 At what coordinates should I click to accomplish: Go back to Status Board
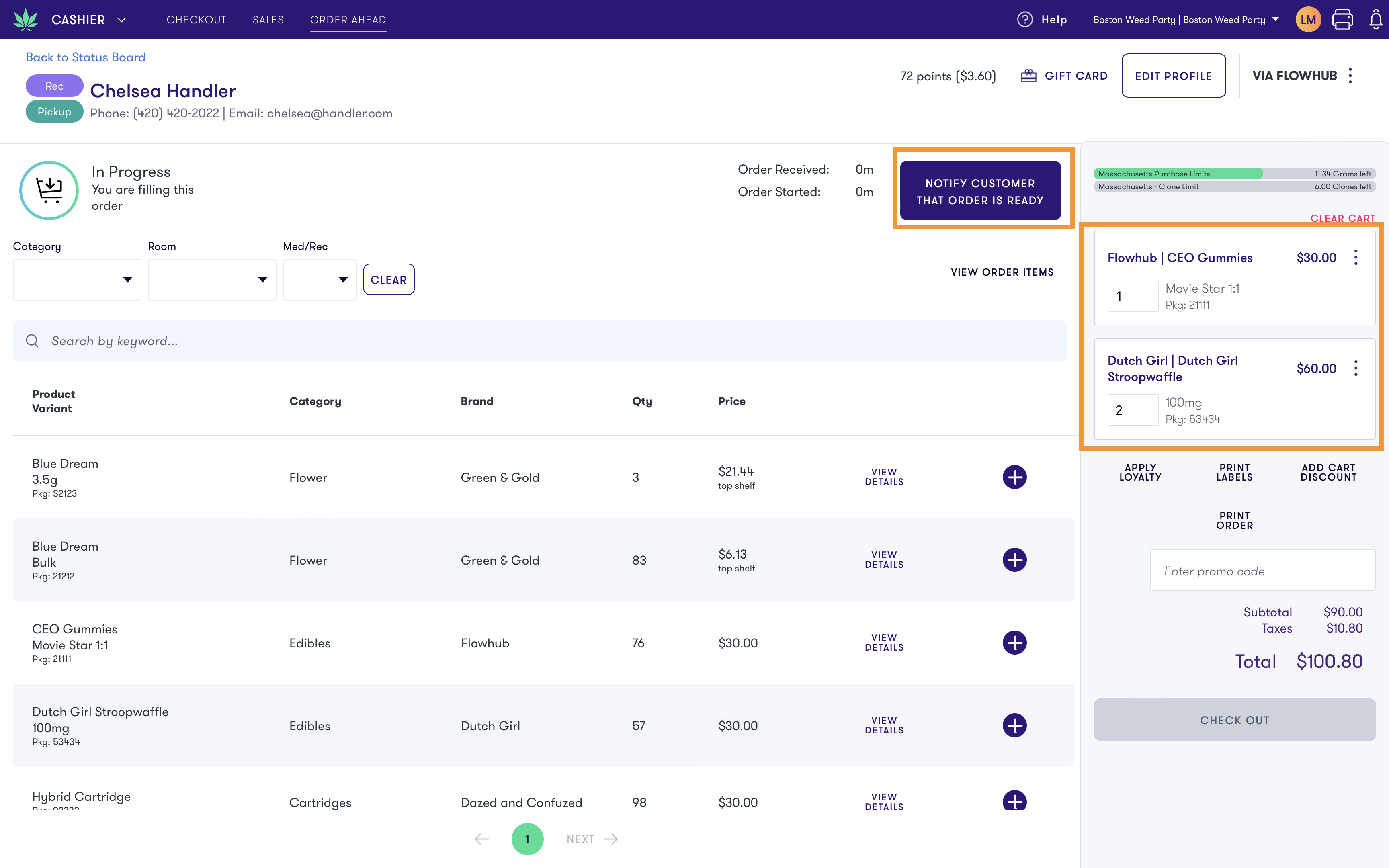[x=86, y=57]
